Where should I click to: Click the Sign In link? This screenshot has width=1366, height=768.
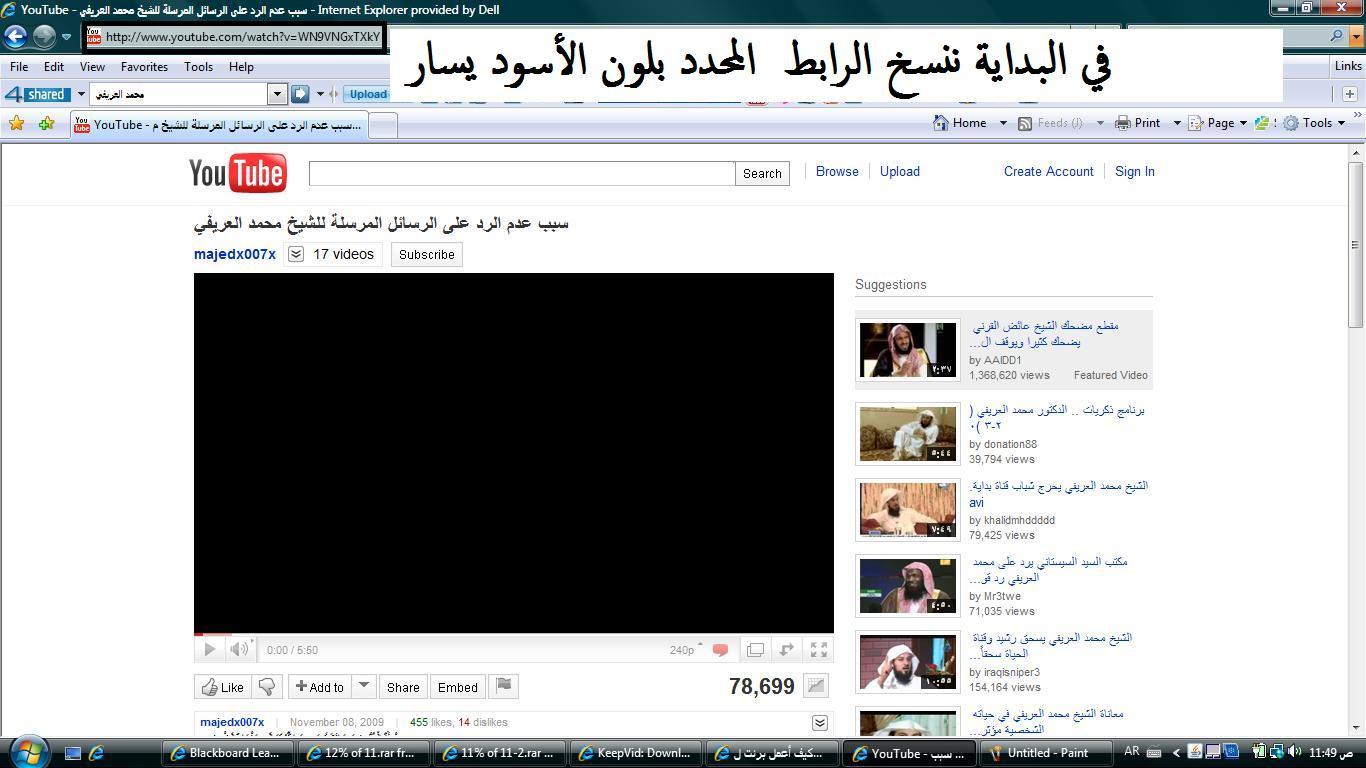[x=1135, y=171]
